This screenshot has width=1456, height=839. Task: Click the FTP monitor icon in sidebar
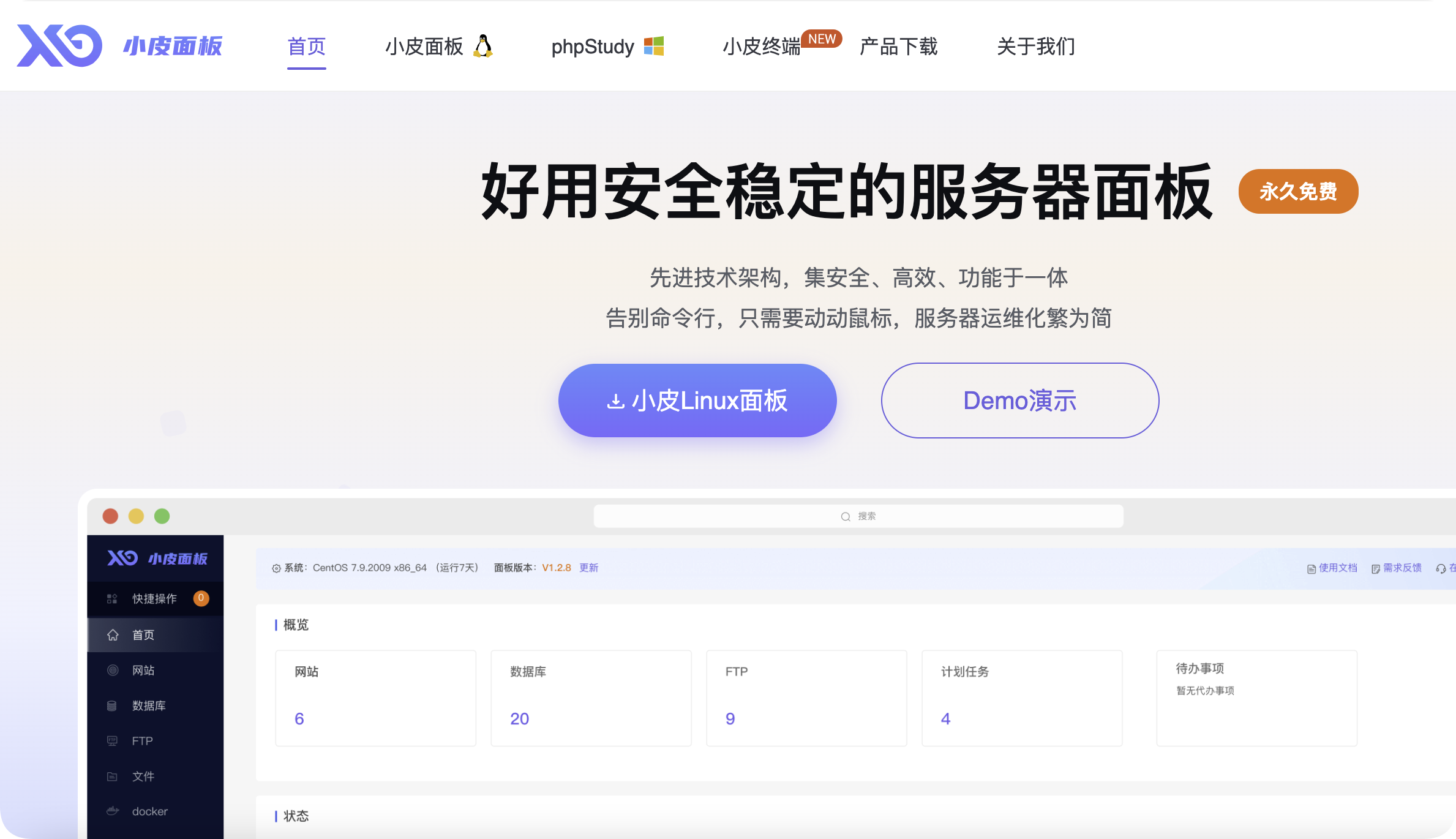coord(113,740)
